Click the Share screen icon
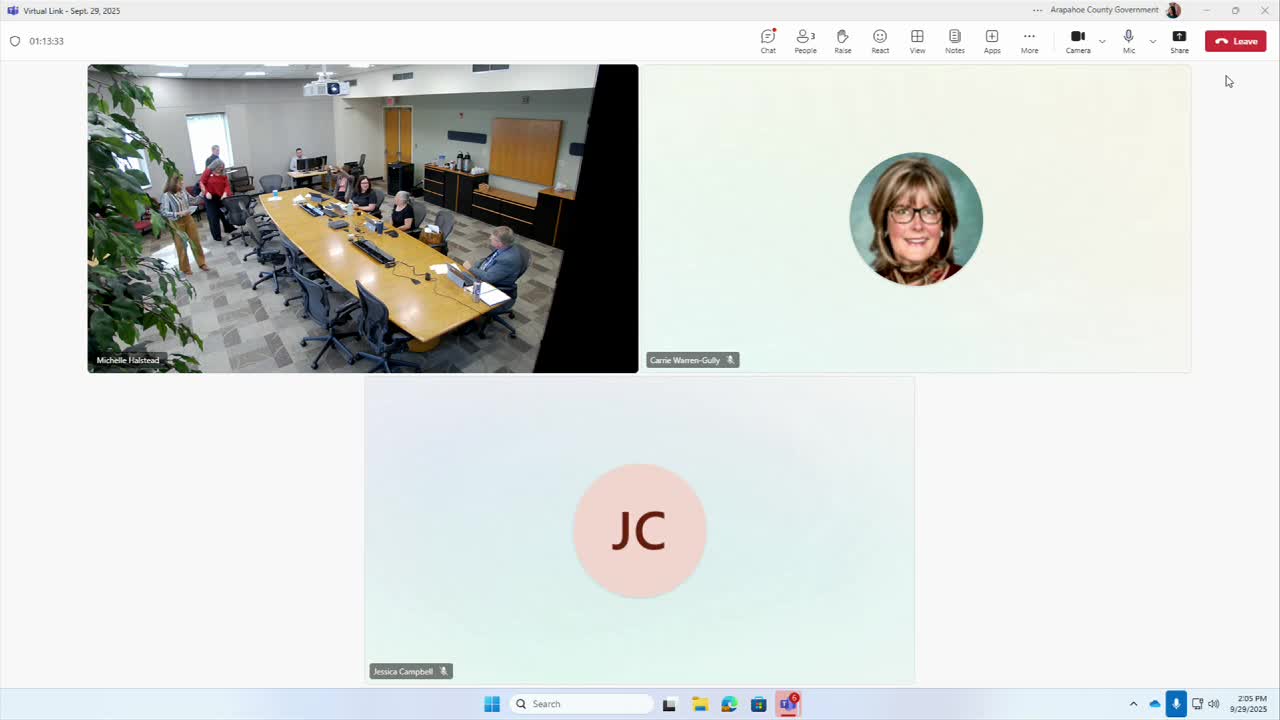The width and height of the screenshot is (1280, 720). [1179, 41]
